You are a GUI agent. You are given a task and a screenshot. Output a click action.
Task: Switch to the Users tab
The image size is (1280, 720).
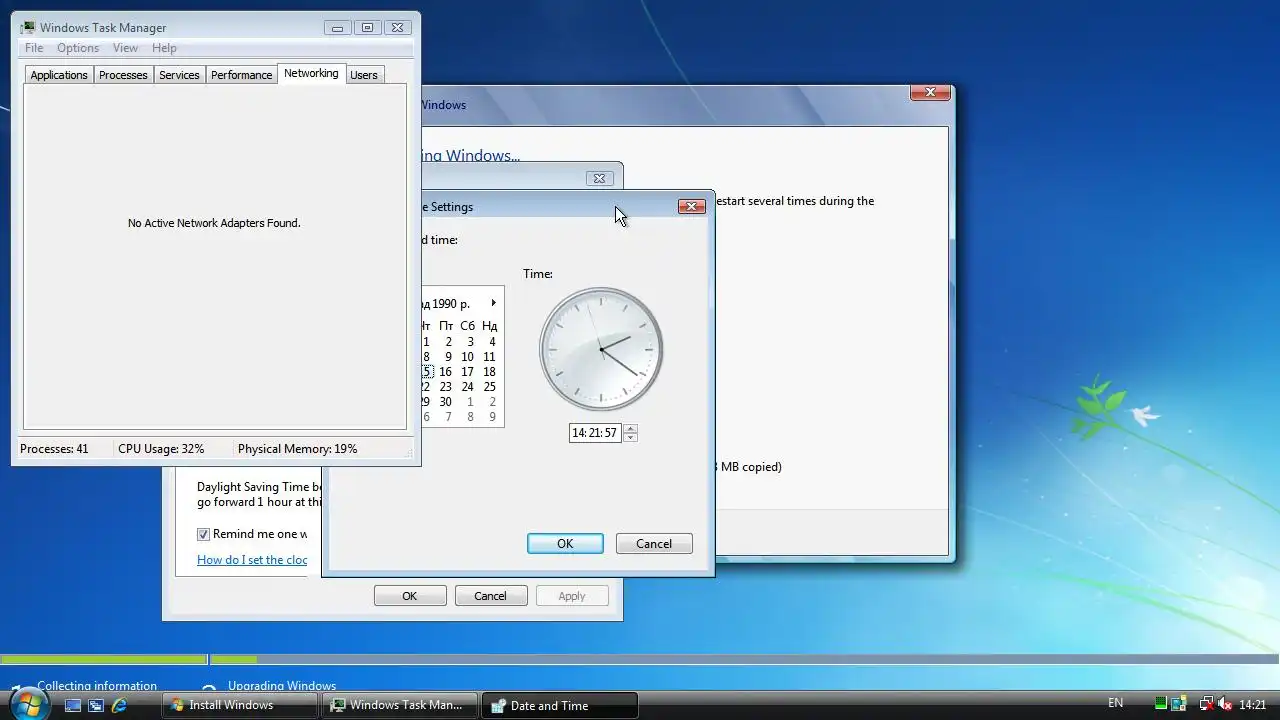click(364, 75)
